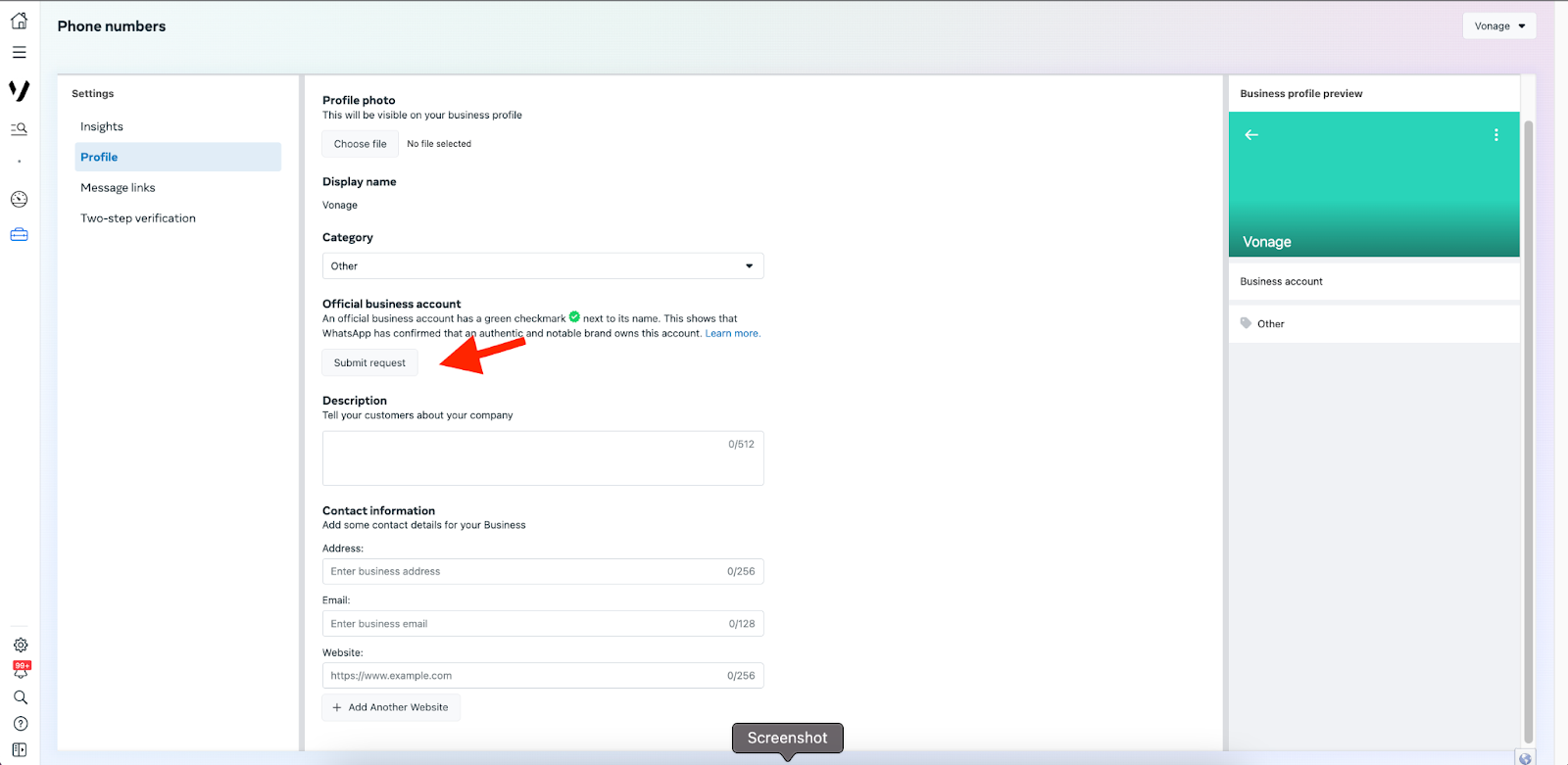Follow the Learn more link
This screenshot has height=765, width=1568.
(x=732, y=333)
